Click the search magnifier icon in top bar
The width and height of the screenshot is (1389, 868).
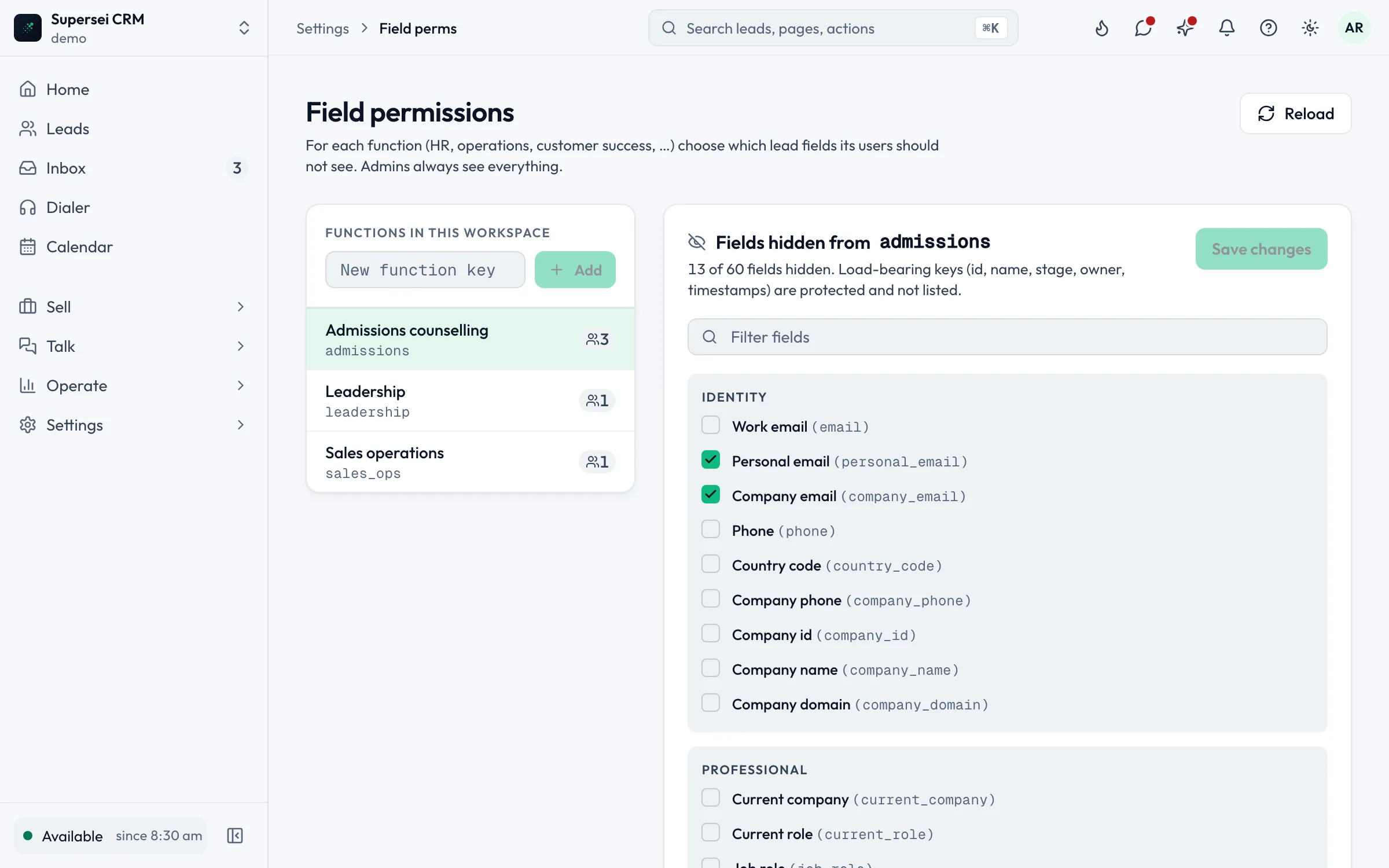coord(669,28)
